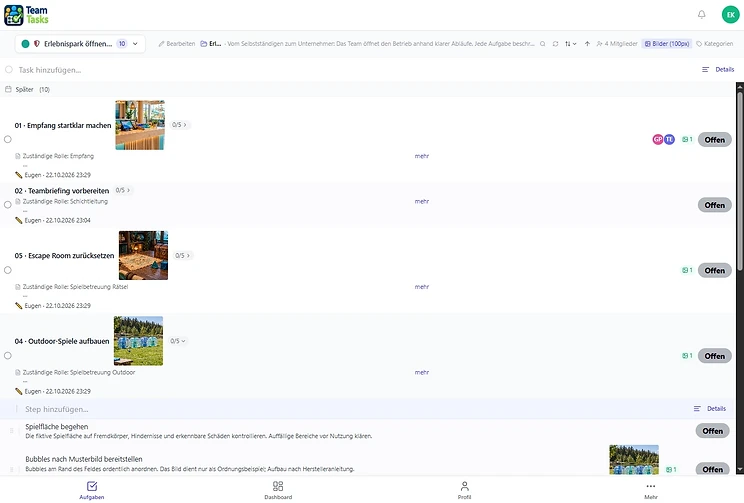The image size is (744, 503).
Task: Click image count icon on Escape Room task
Action: pos(687,270)
